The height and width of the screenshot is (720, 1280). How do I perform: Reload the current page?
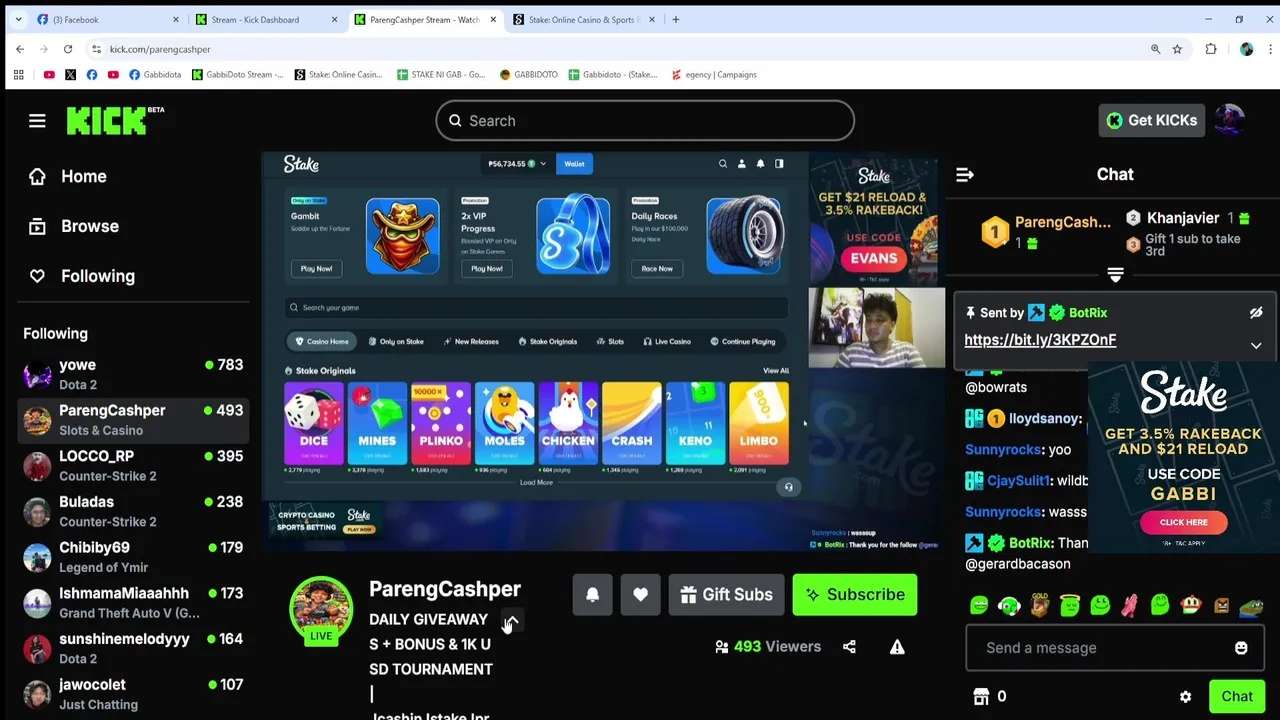(68, 49)
